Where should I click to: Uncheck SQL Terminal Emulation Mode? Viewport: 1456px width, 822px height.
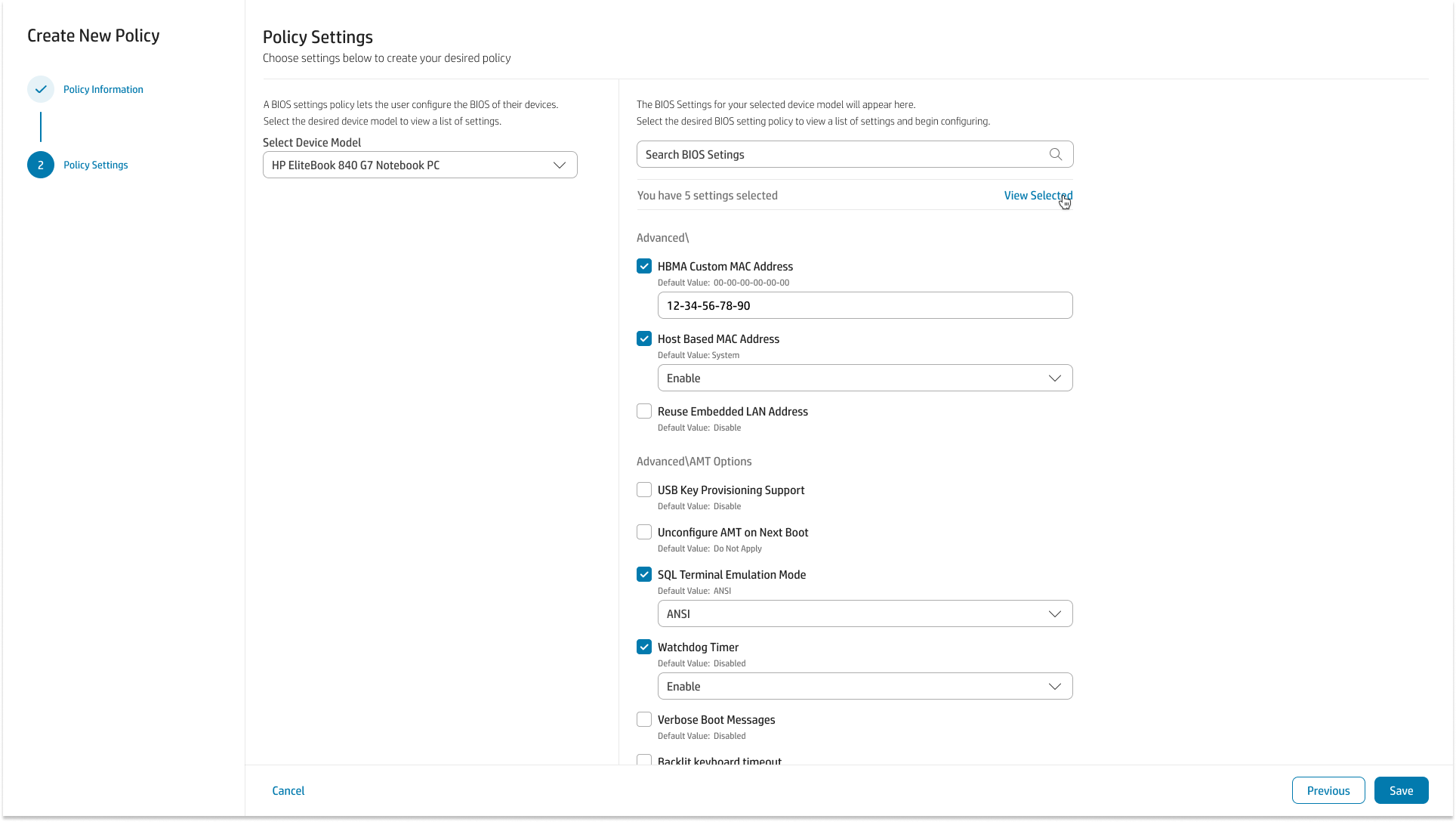[643, 574]
